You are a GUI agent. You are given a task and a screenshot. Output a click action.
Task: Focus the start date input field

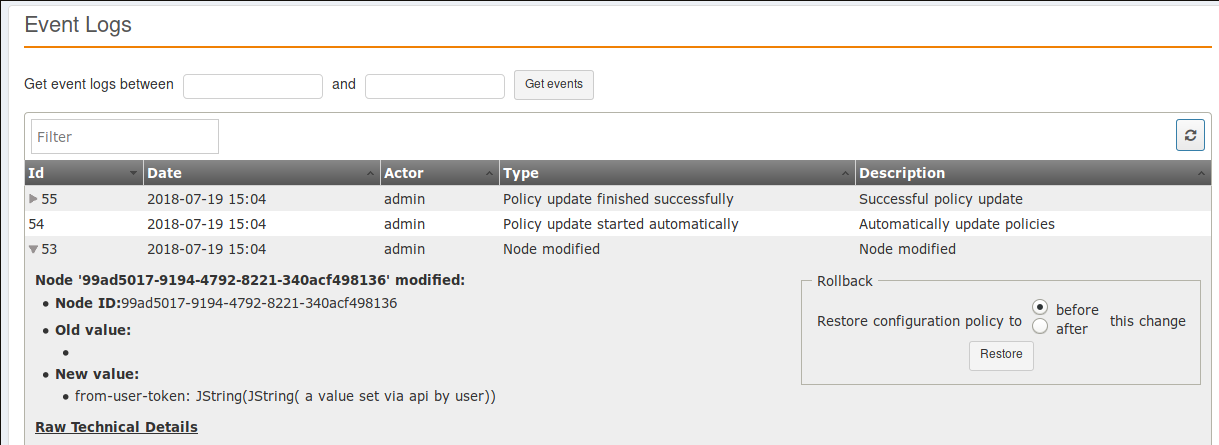[253, 86]
